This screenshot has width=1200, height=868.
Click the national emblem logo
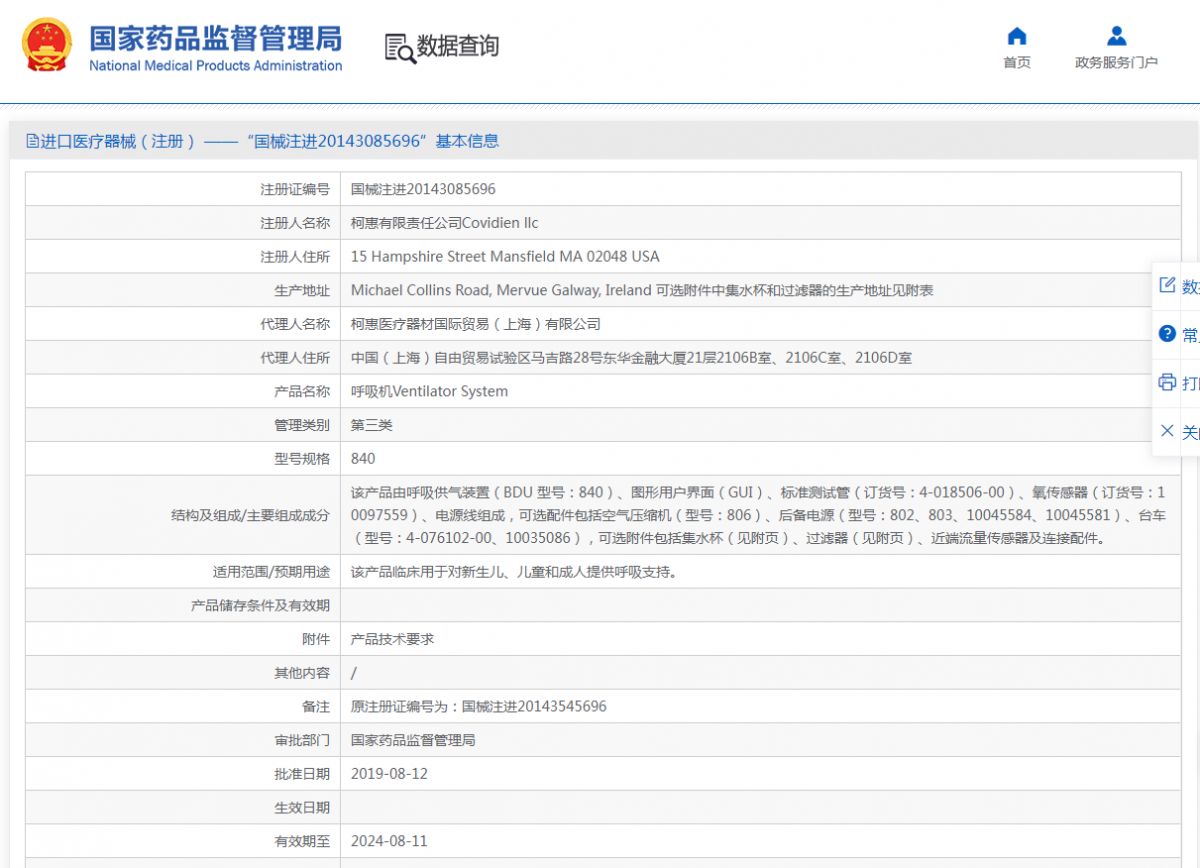coord(47,44)
